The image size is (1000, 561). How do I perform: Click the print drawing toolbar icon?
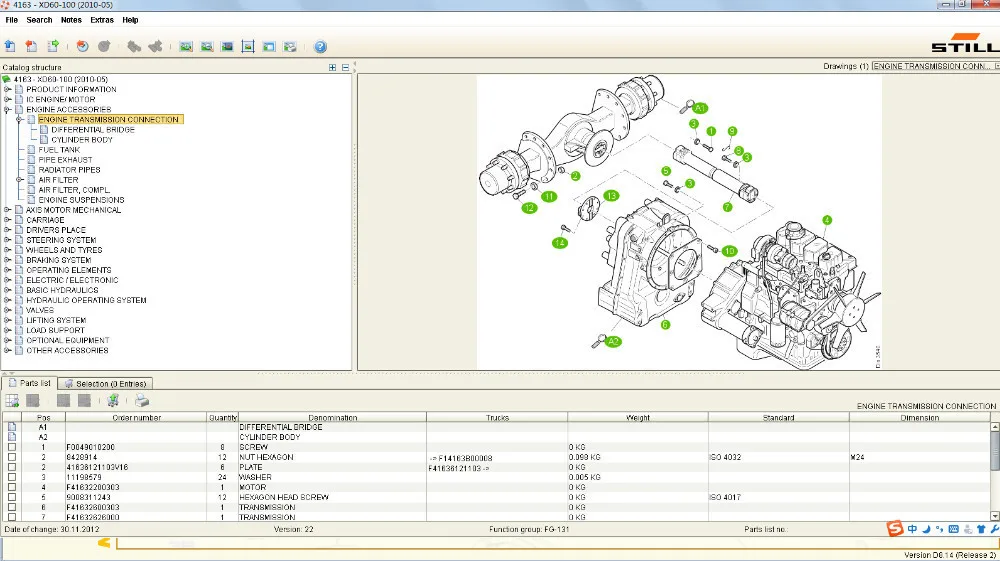point(290,47)
